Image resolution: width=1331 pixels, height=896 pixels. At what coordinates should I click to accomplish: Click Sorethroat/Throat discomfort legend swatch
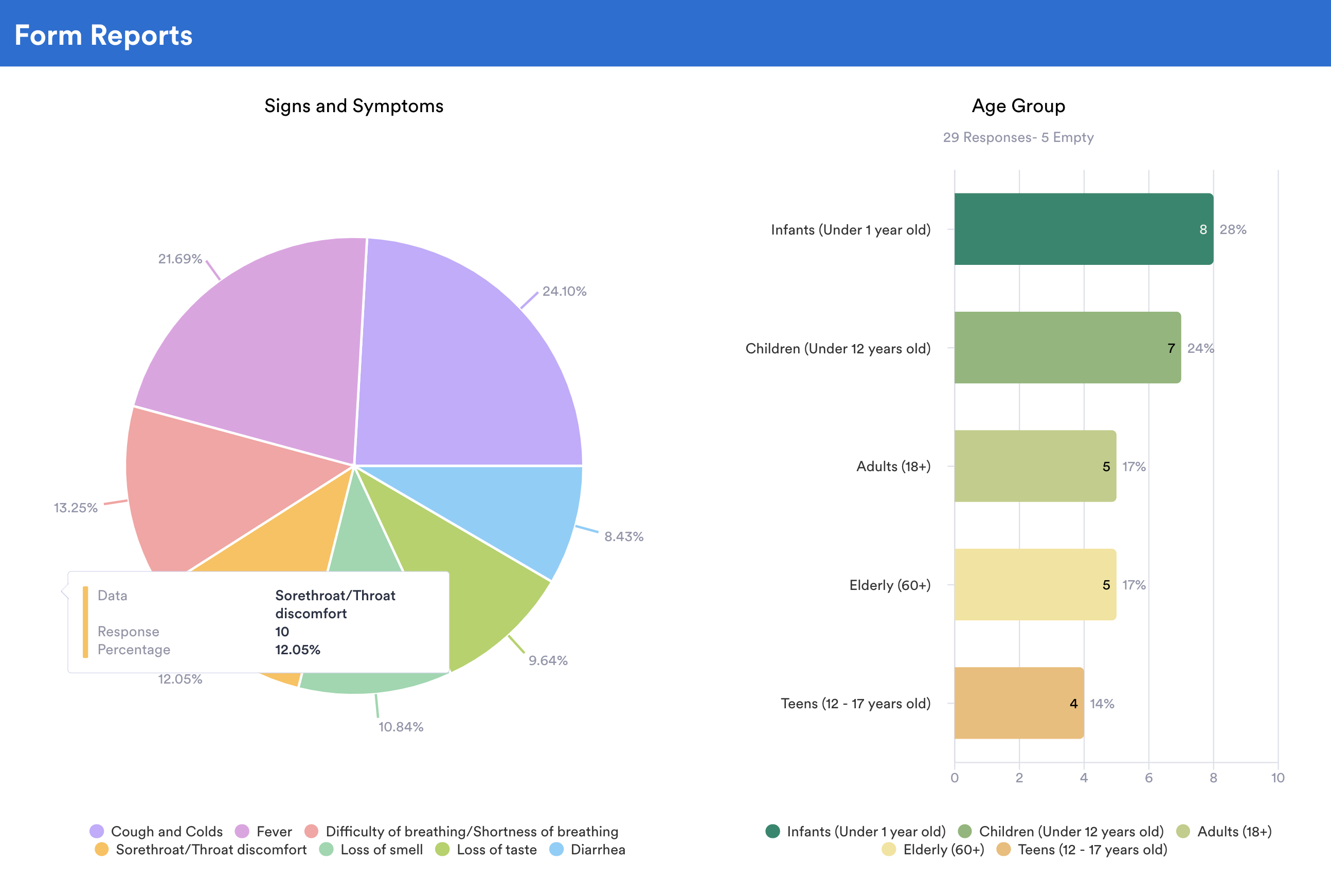click(102, 850)
